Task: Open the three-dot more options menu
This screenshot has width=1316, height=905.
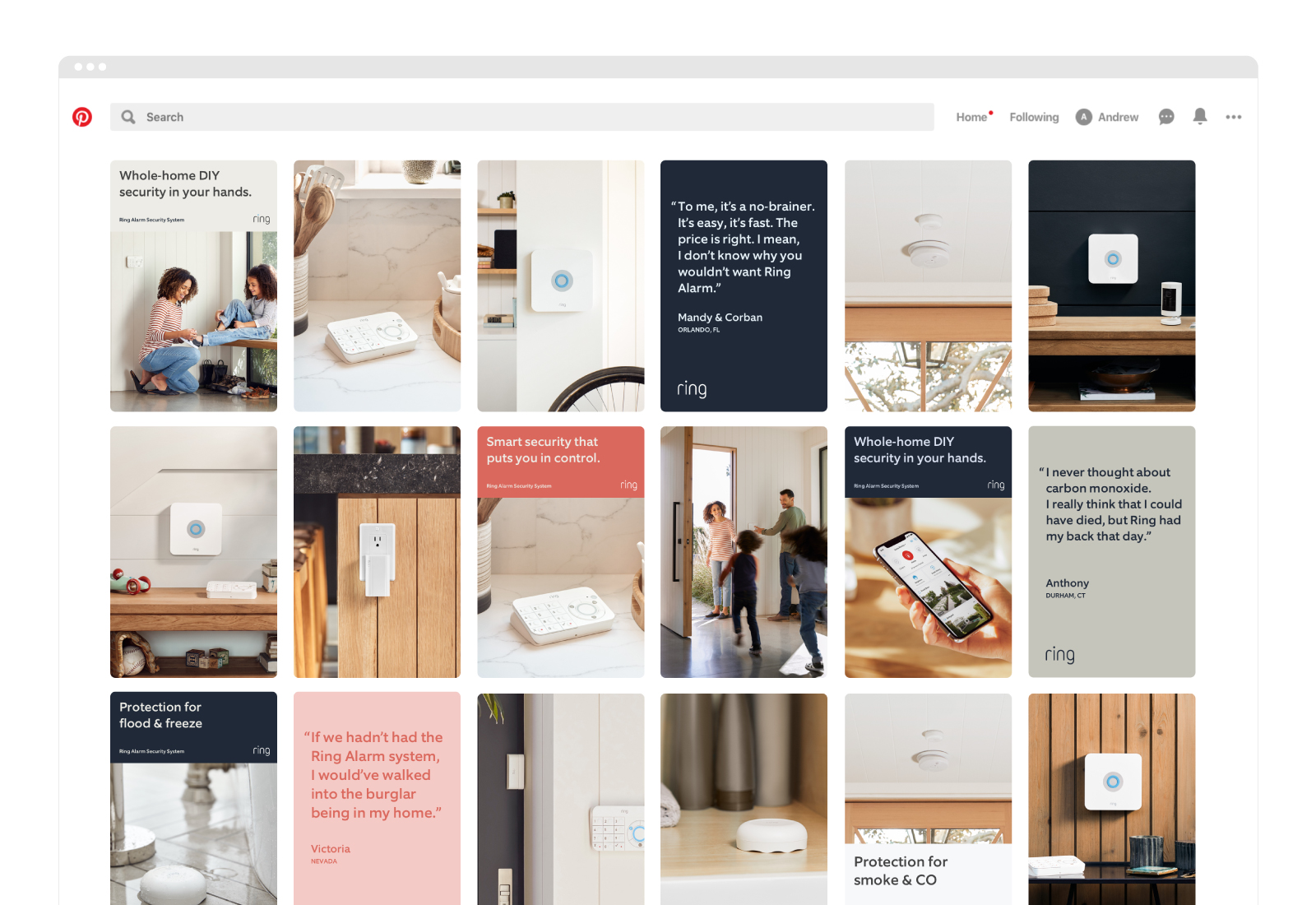Action: (x=1234, y=117)
